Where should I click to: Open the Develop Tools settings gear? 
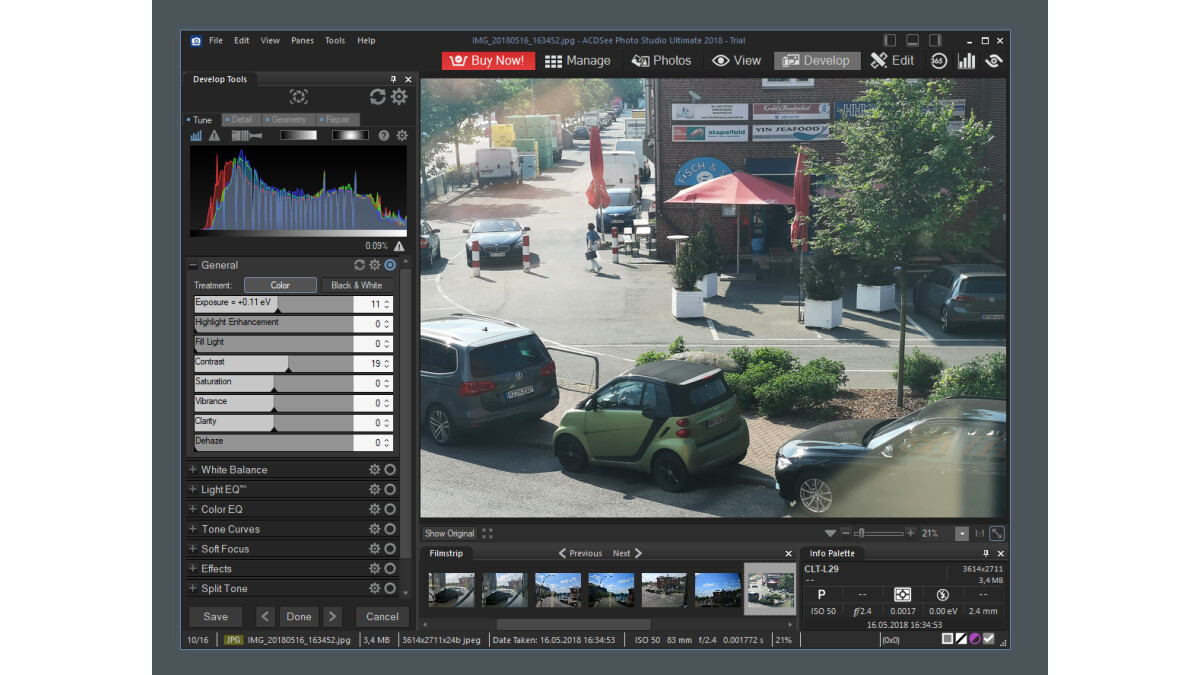[400, 97]
